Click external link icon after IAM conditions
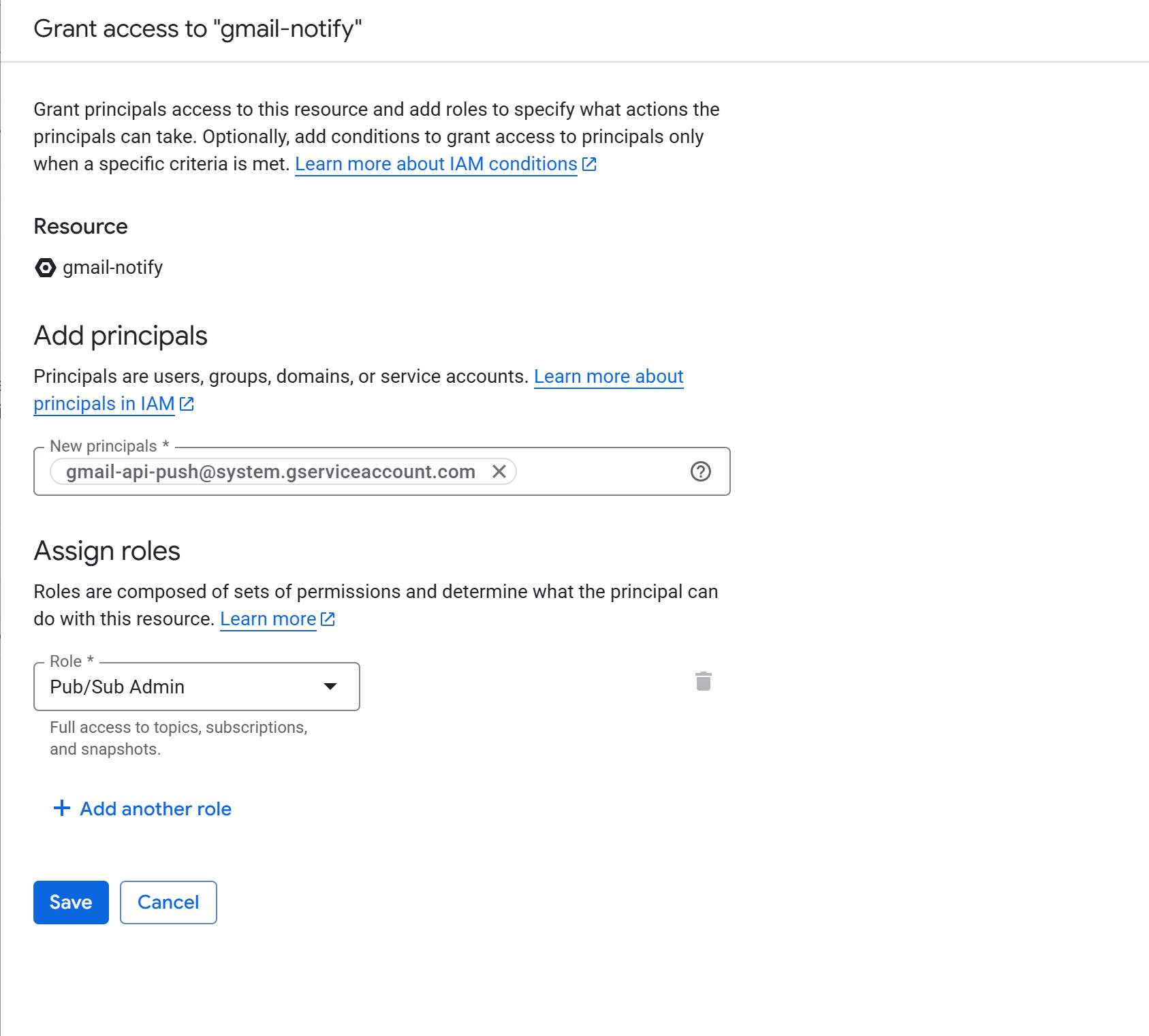The width and height of the screenshot is (1149, 1036). coord(590,164)
